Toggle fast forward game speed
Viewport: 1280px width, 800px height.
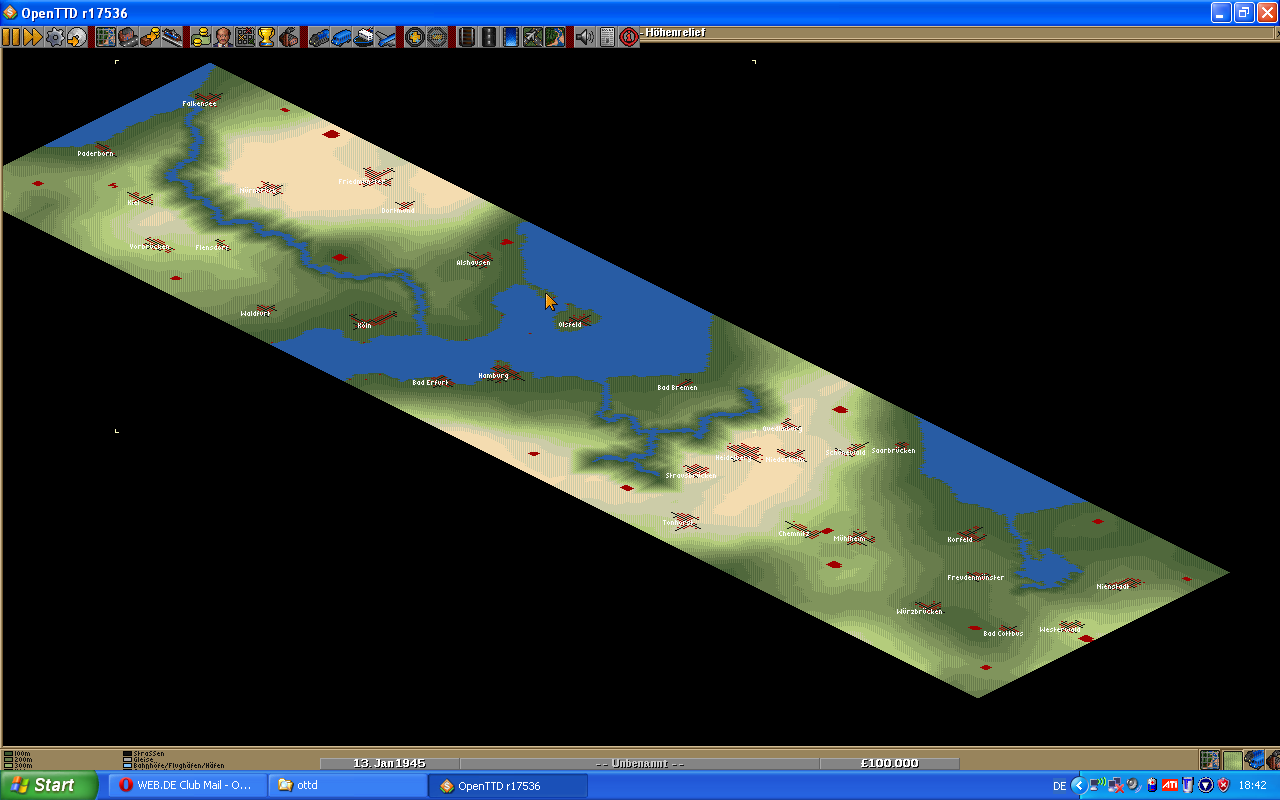33,37
